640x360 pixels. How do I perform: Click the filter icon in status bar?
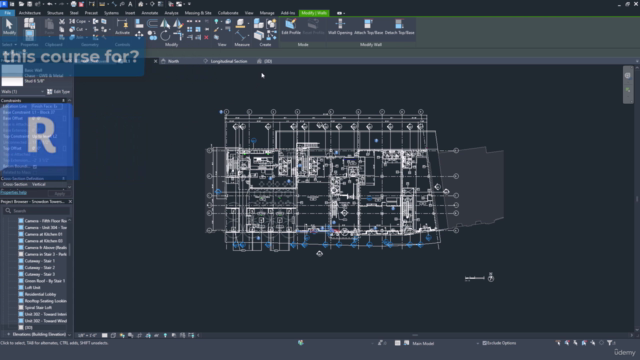(x=610, y=343)
